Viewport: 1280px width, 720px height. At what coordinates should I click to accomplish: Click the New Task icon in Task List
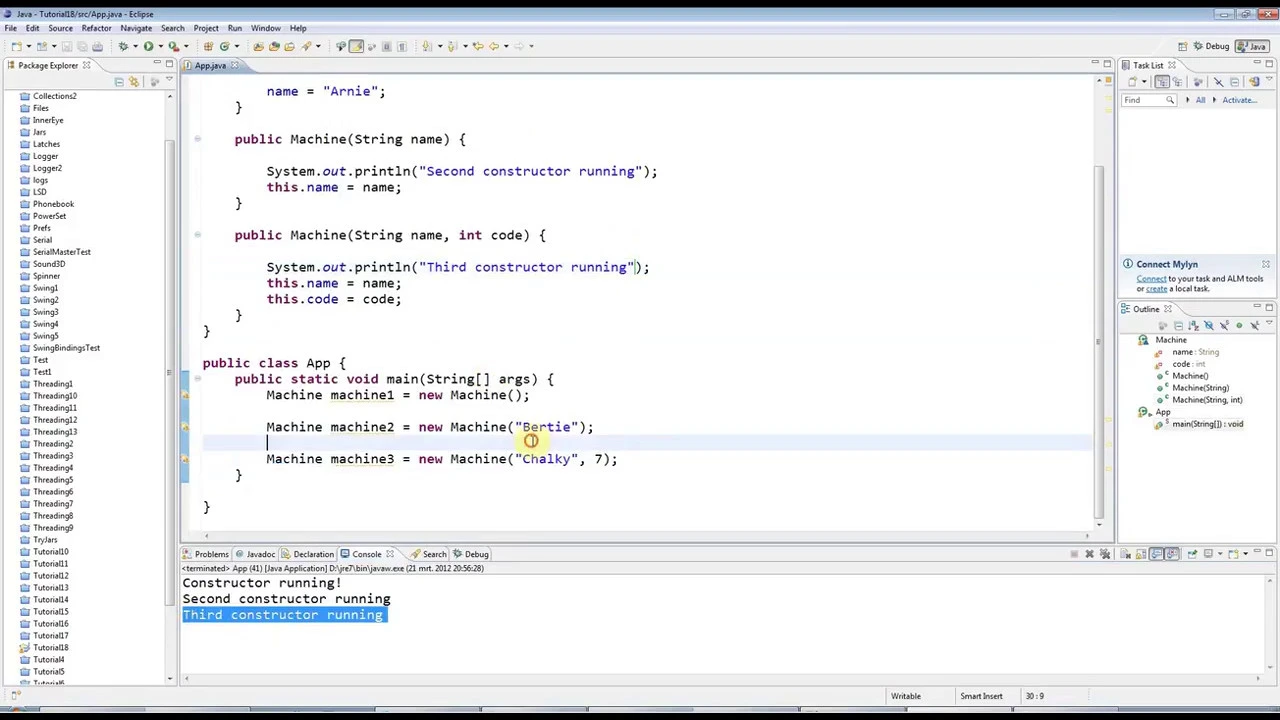[x=1132, y=82]
